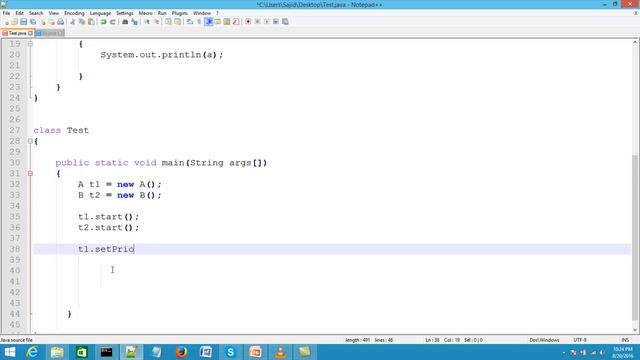Click the User Defined Language icon
The height and width of the screenshot is (360, 640).
click(x=218, y=22)
